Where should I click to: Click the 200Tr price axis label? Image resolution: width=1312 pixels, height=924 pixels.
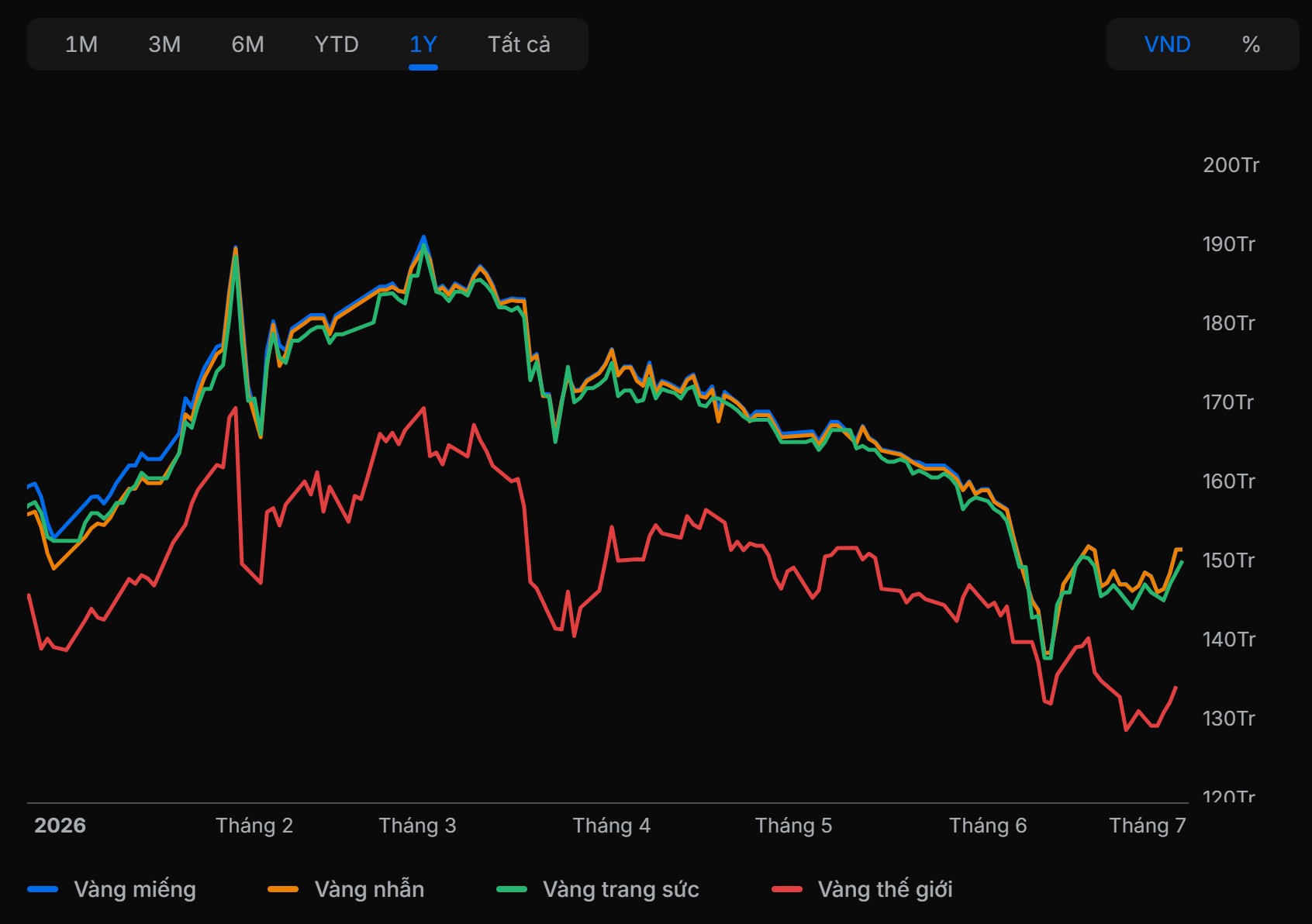(1231, 165)
